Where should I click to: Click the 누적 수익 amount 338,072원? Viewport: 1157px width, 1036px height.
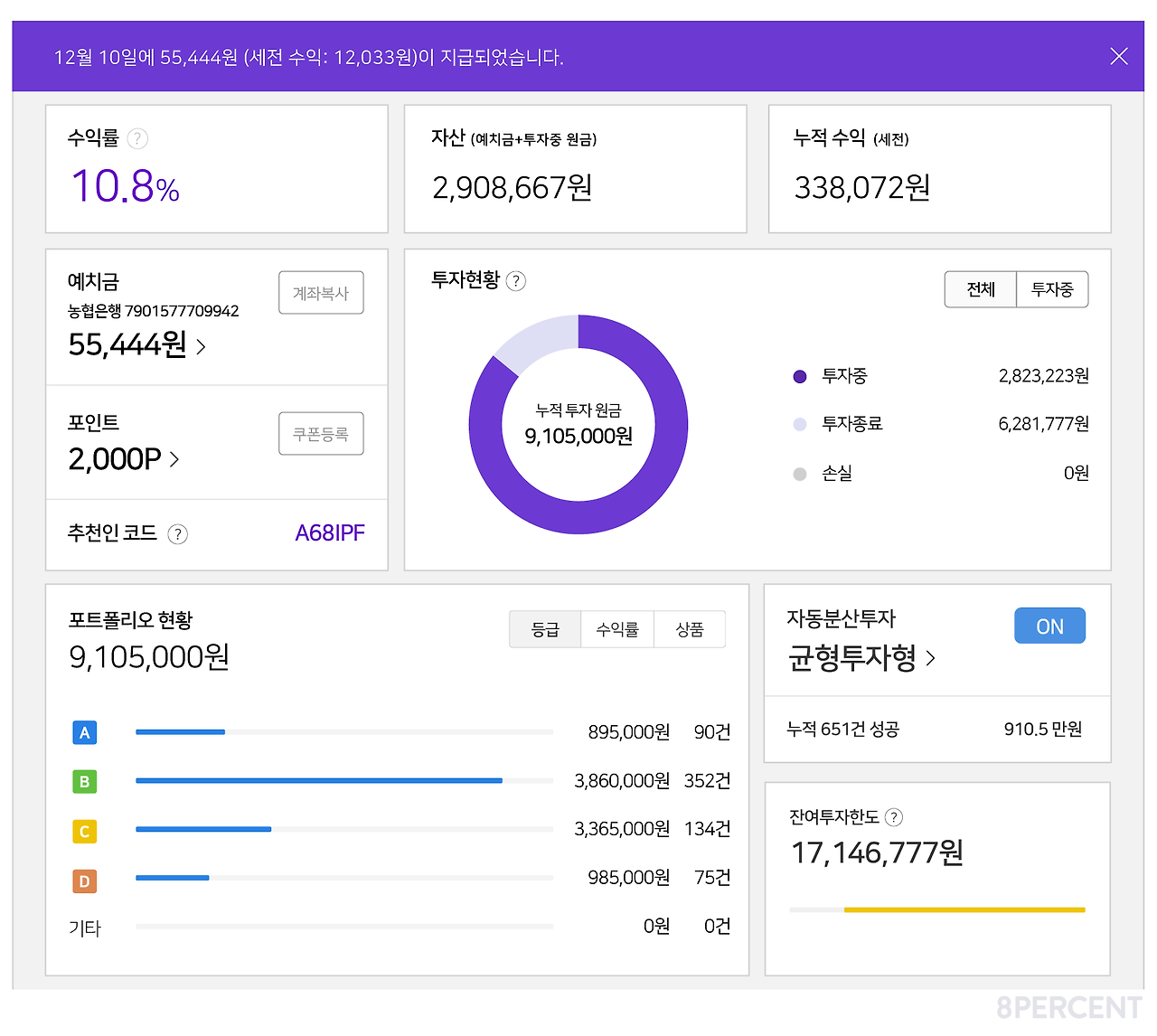[x=862, y=188]
